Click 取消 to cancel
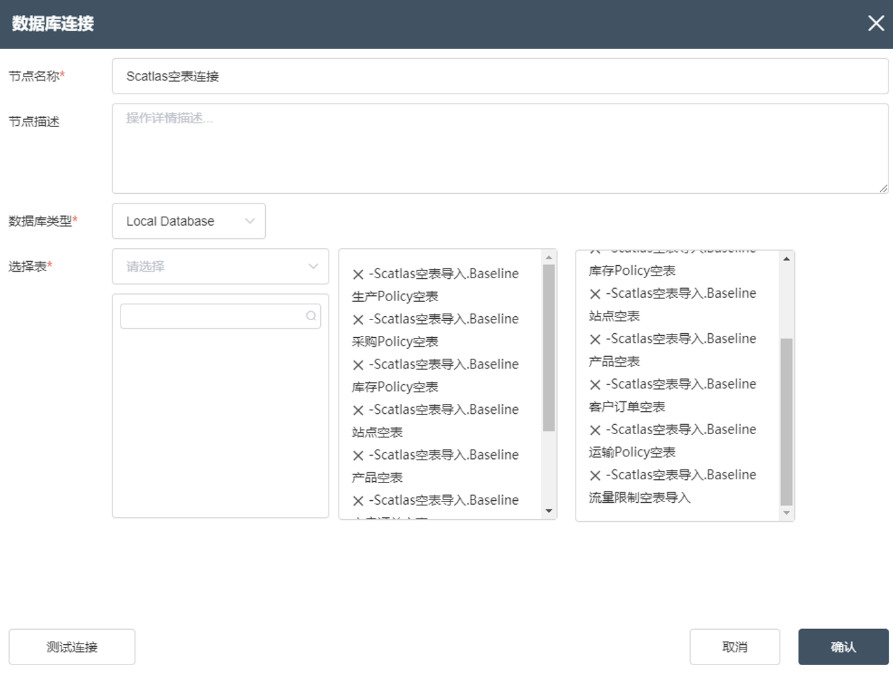The image size is (893, 673). (x=735, y=647)
